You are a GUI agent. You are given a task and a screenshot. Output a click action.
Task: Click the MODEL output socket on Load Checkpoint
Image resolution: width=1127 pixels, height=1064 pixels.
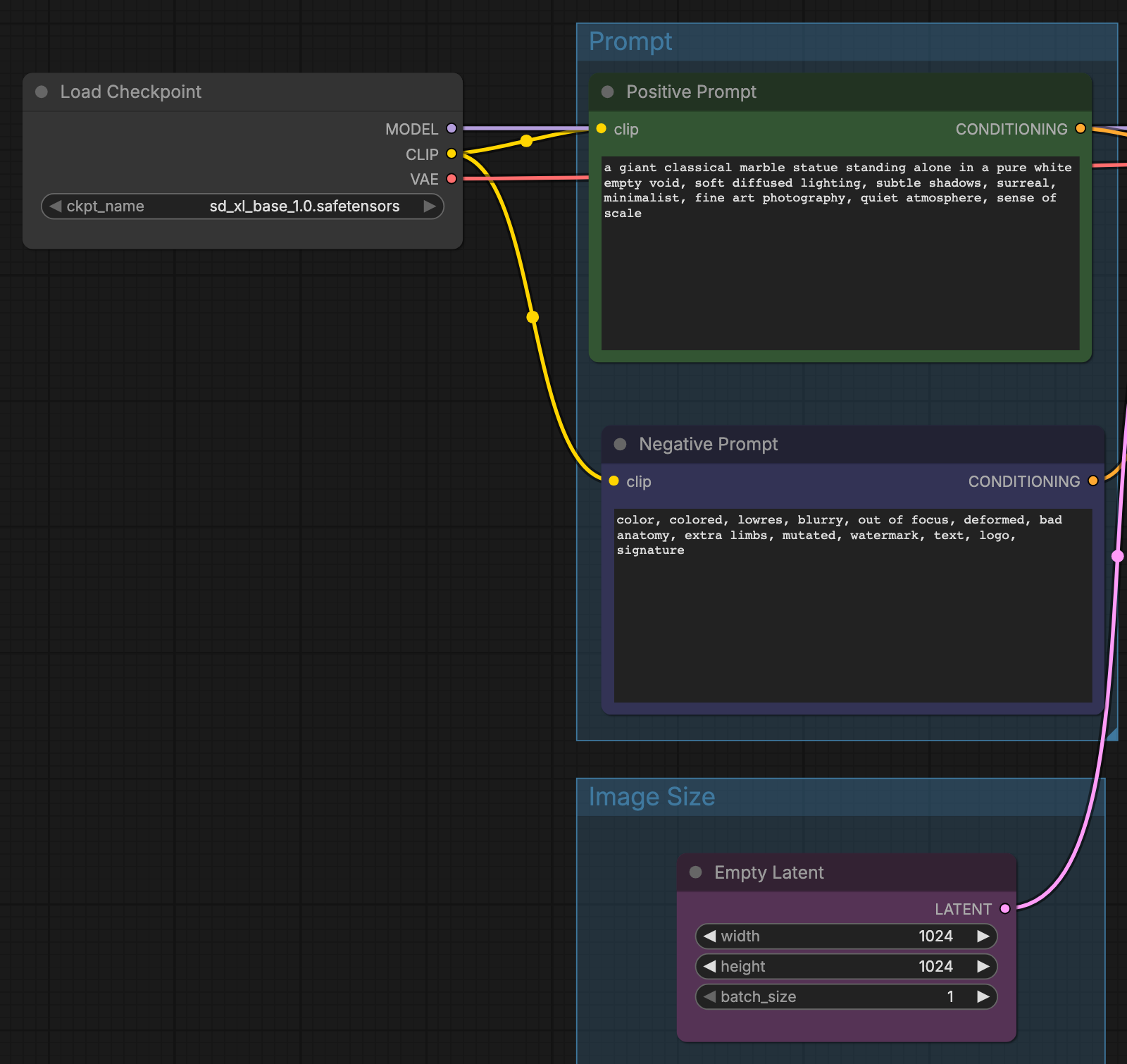tap(452, 128)
